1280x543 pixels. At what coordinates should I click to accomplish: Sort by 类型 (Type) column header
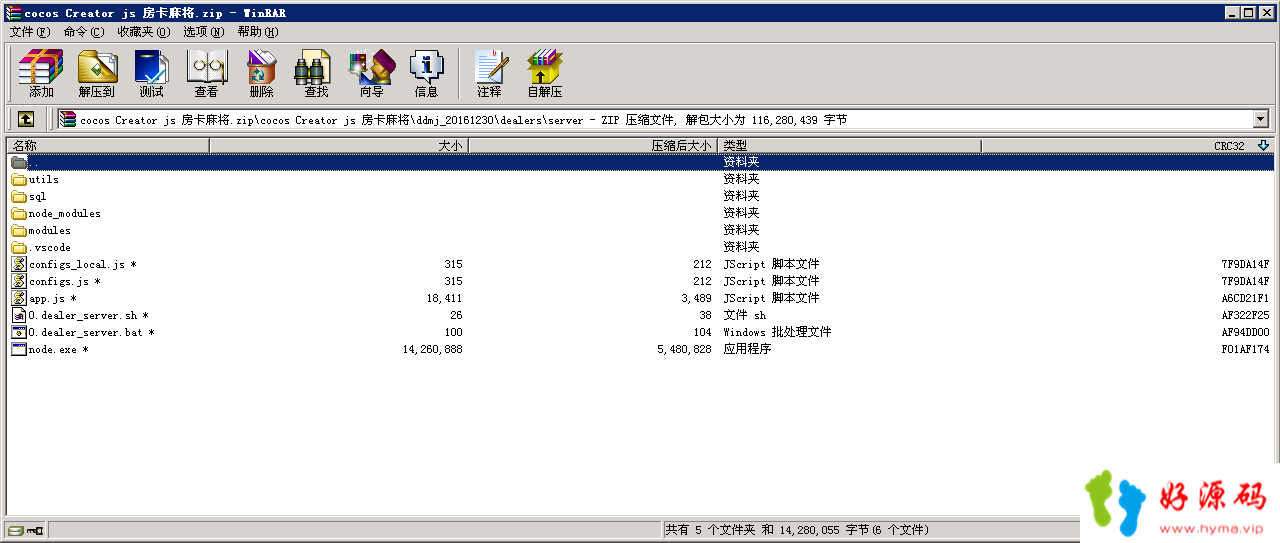850,146
